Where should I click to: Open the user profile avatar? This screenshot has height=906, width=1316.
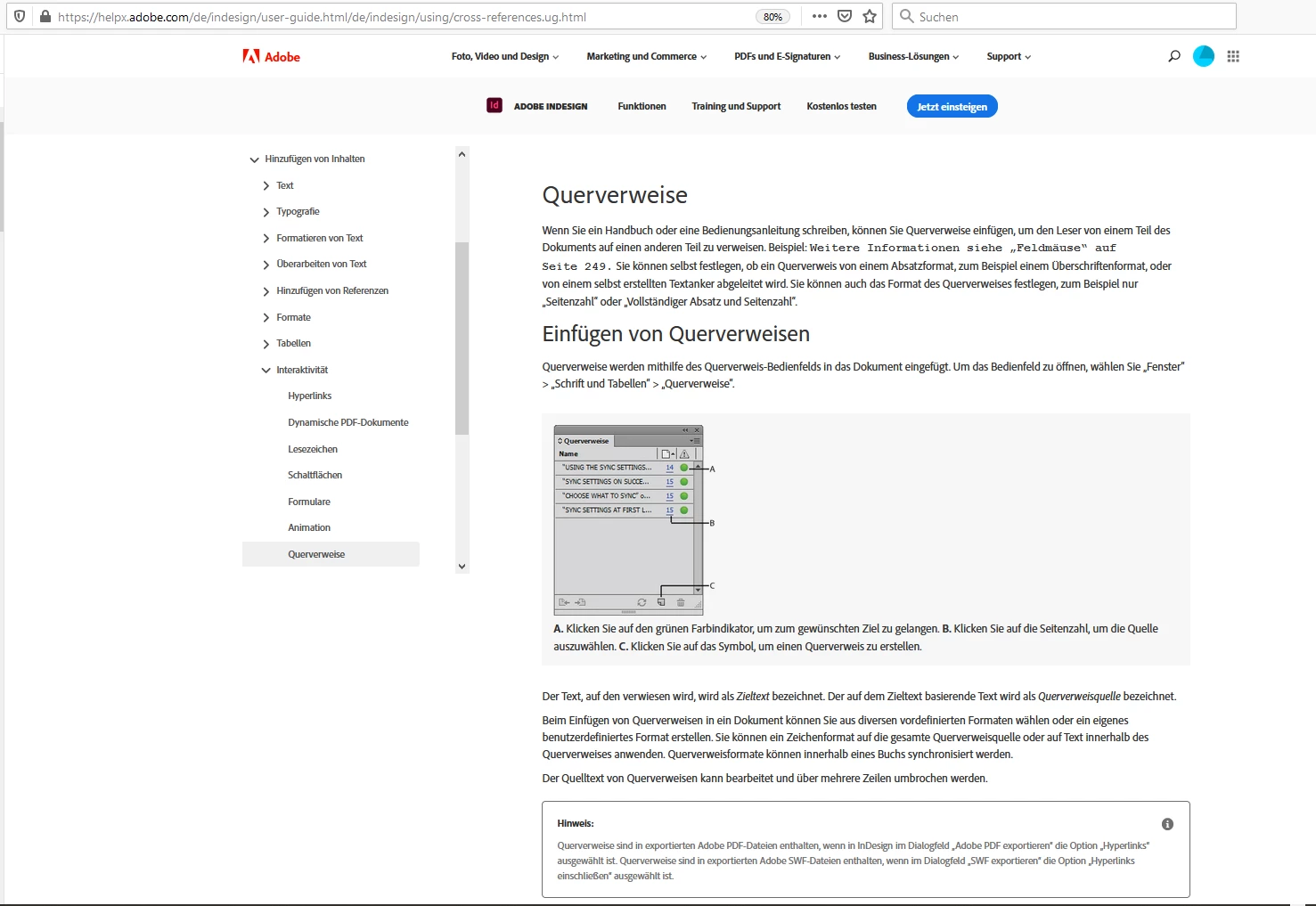pyautogui.click(x=1204, y=56)
